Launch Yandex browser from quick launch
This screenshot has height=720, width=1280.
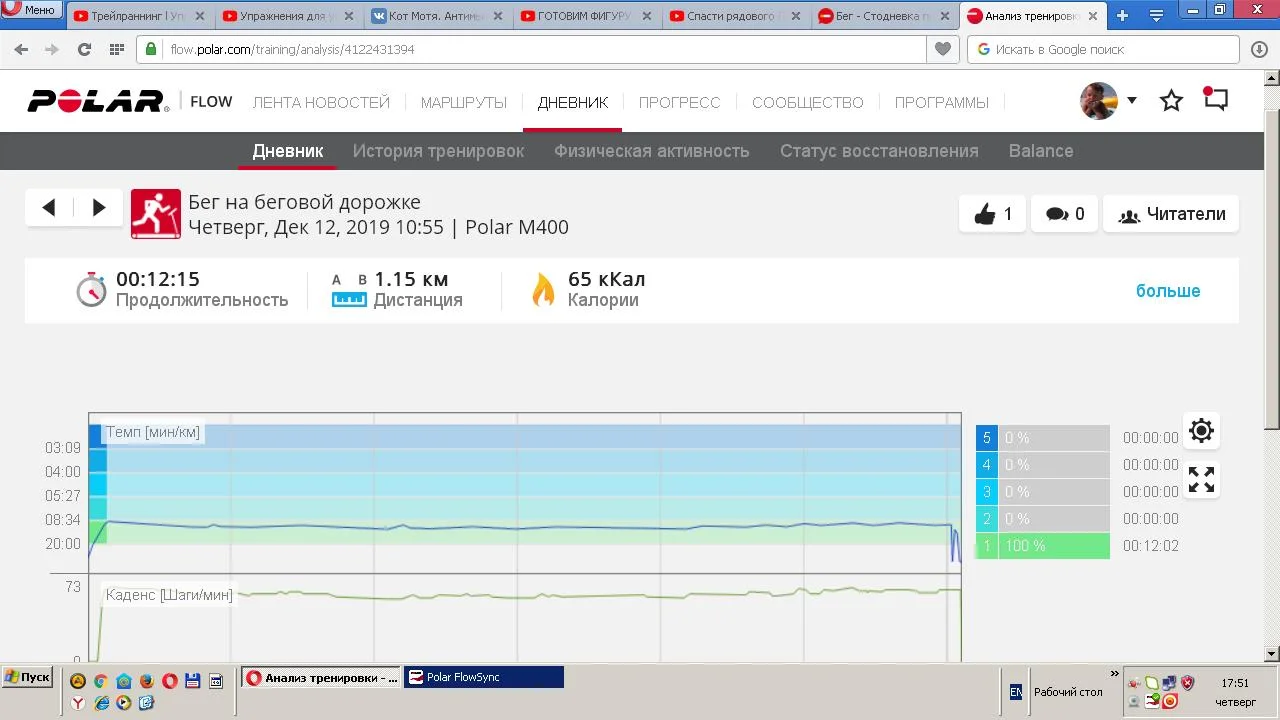coord(78,703)
